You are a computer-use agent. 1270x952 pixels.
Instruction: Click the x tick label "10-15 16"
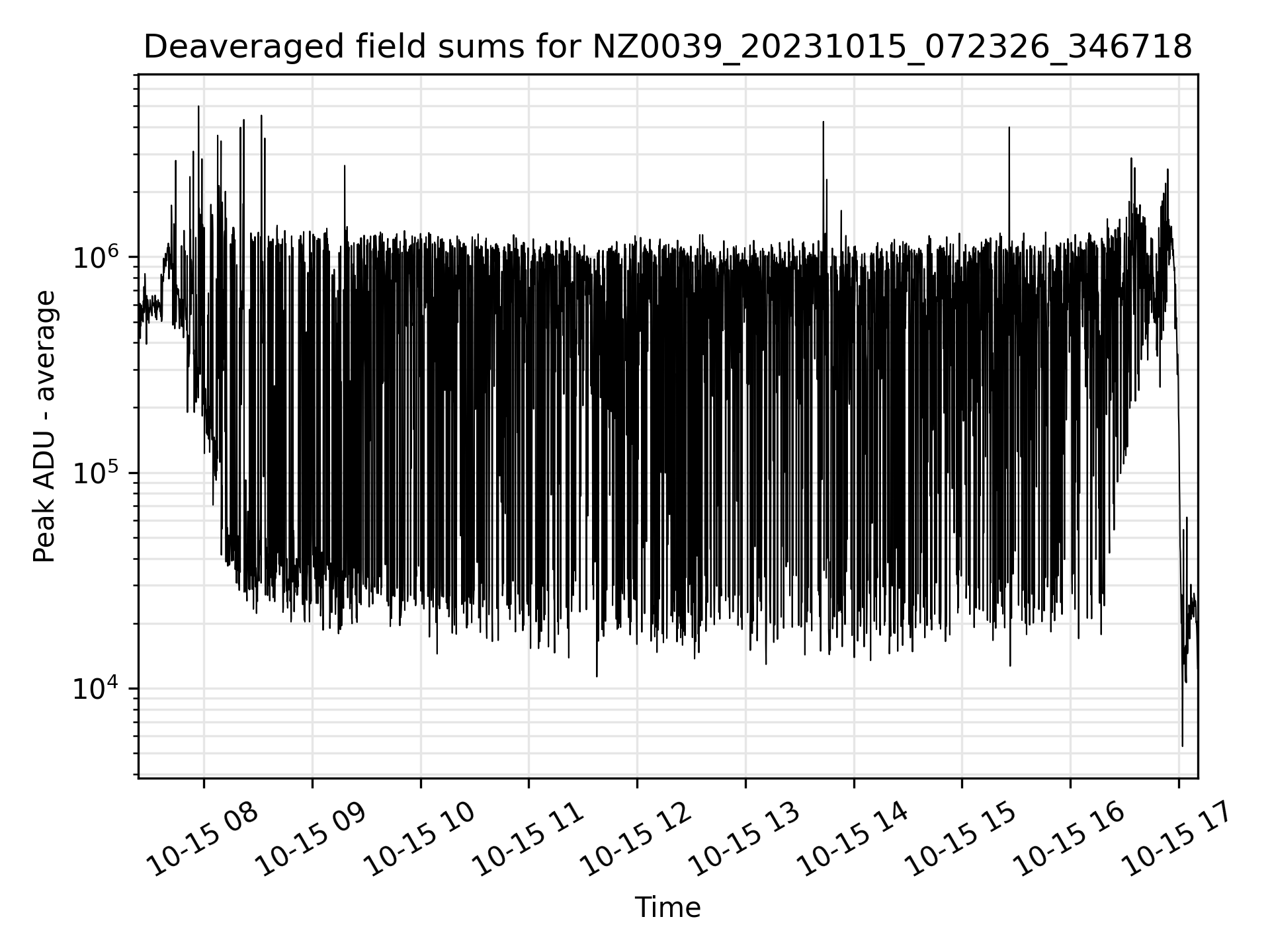point(1068,838)
